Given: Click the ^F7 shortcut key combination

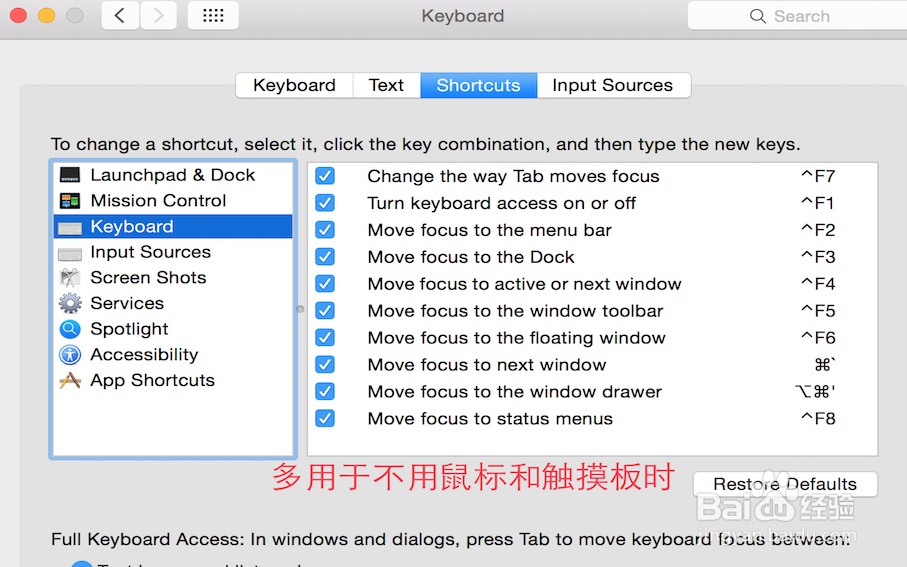Looking at the screenshot, I should (x=817, y=176).
